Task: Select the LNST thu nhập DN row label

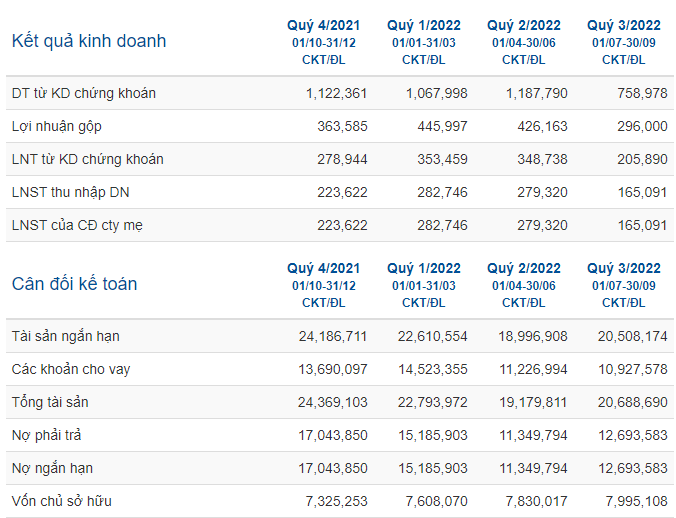Action: pyautogui.click(x=70, y=193)
